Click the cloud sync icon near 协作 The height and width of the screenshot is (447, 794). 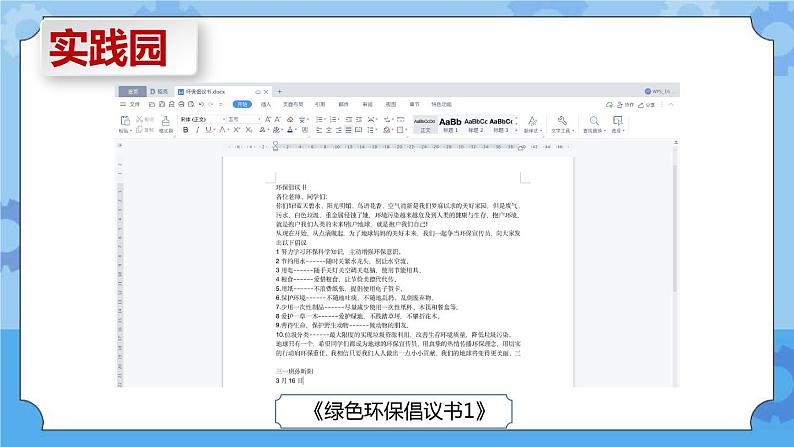(610, 105)
